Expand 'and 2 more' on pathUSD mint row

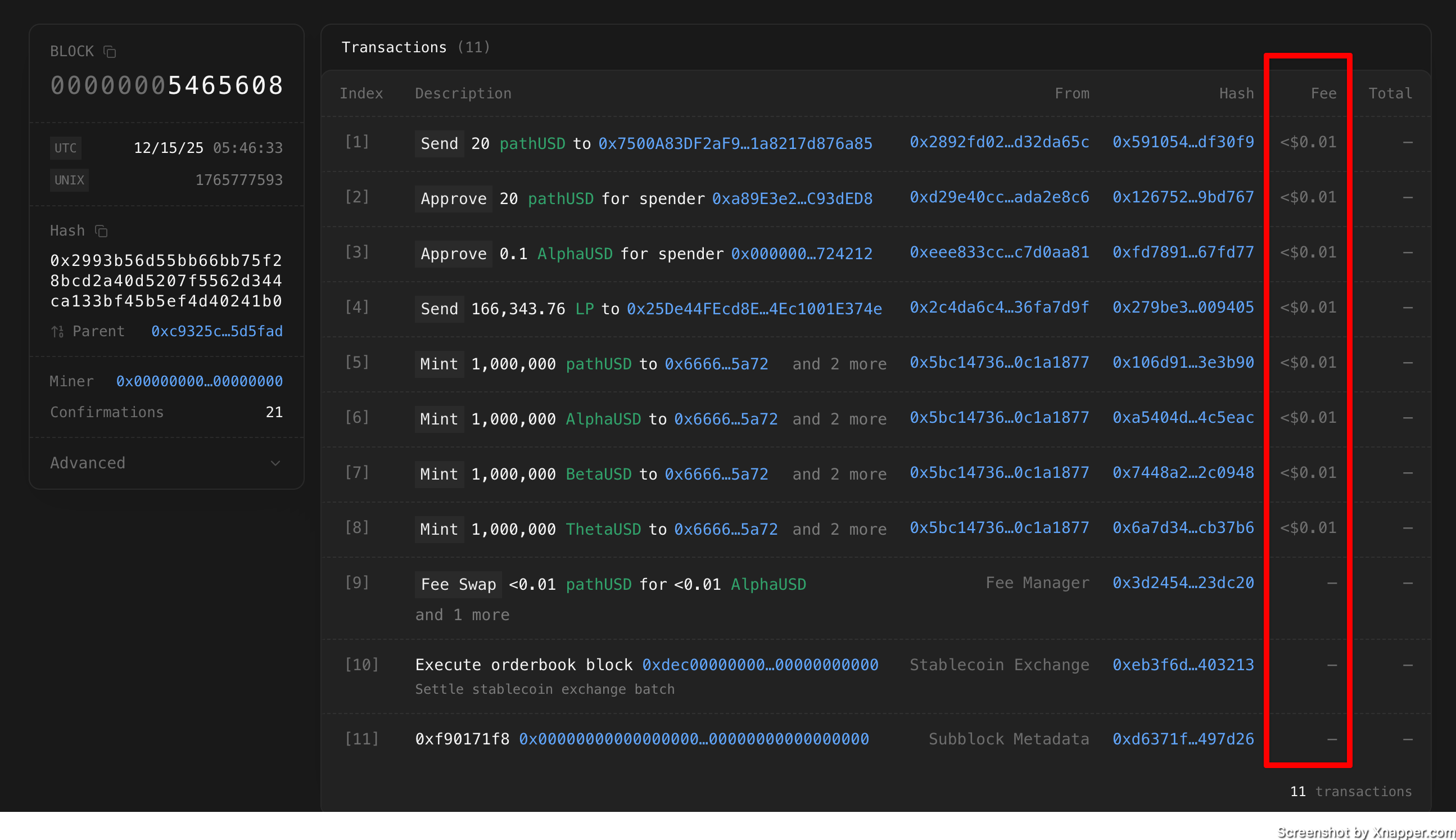pos(839,364)
